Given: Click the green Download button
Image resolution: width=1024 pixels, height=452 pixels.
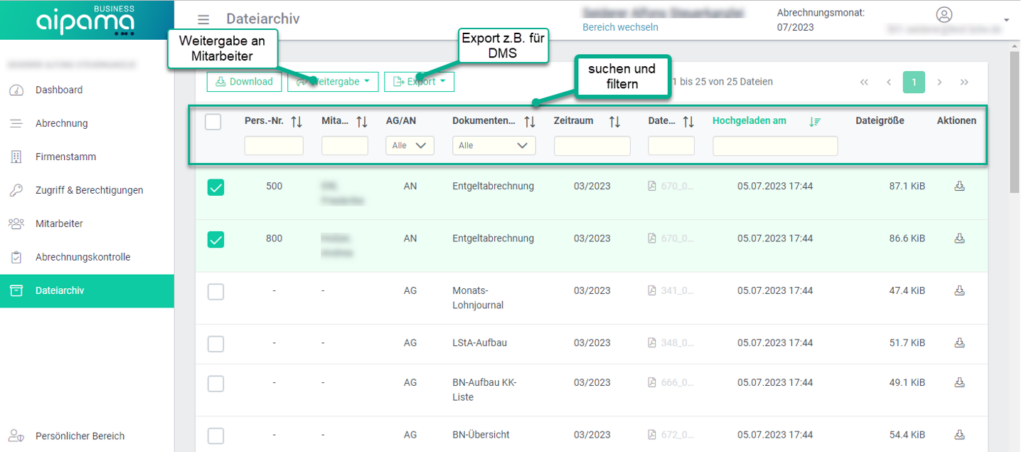Looking at the screenshot, I should coord(244,81).
